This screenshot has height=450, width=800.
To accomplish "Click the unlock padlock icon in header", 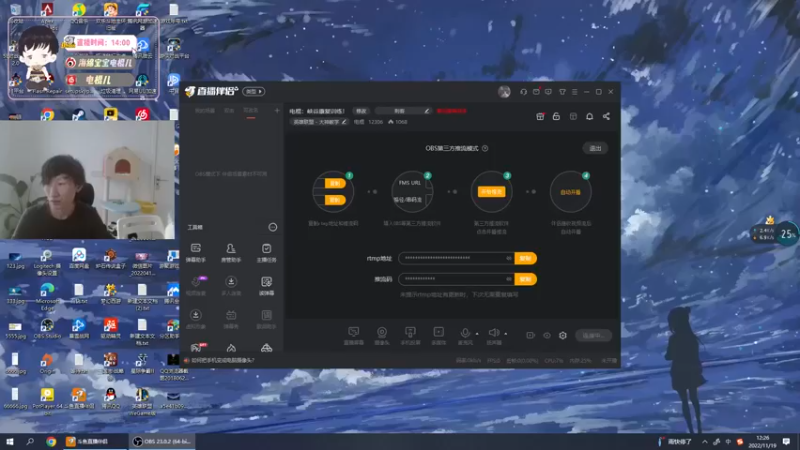I will (556, 116).
